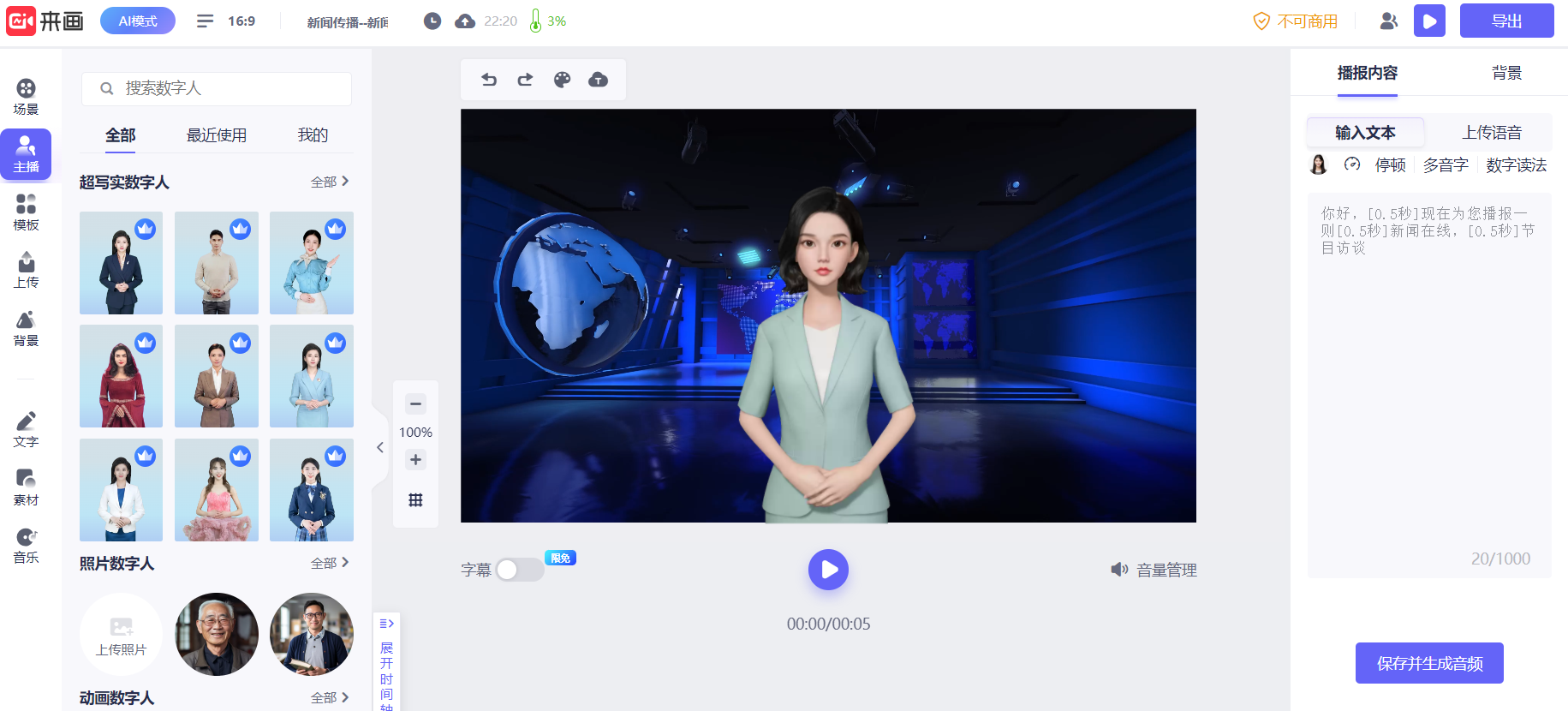The image size is (1568, 711).
Task: Click the 导出 export button
Action: click(1506, 21)
